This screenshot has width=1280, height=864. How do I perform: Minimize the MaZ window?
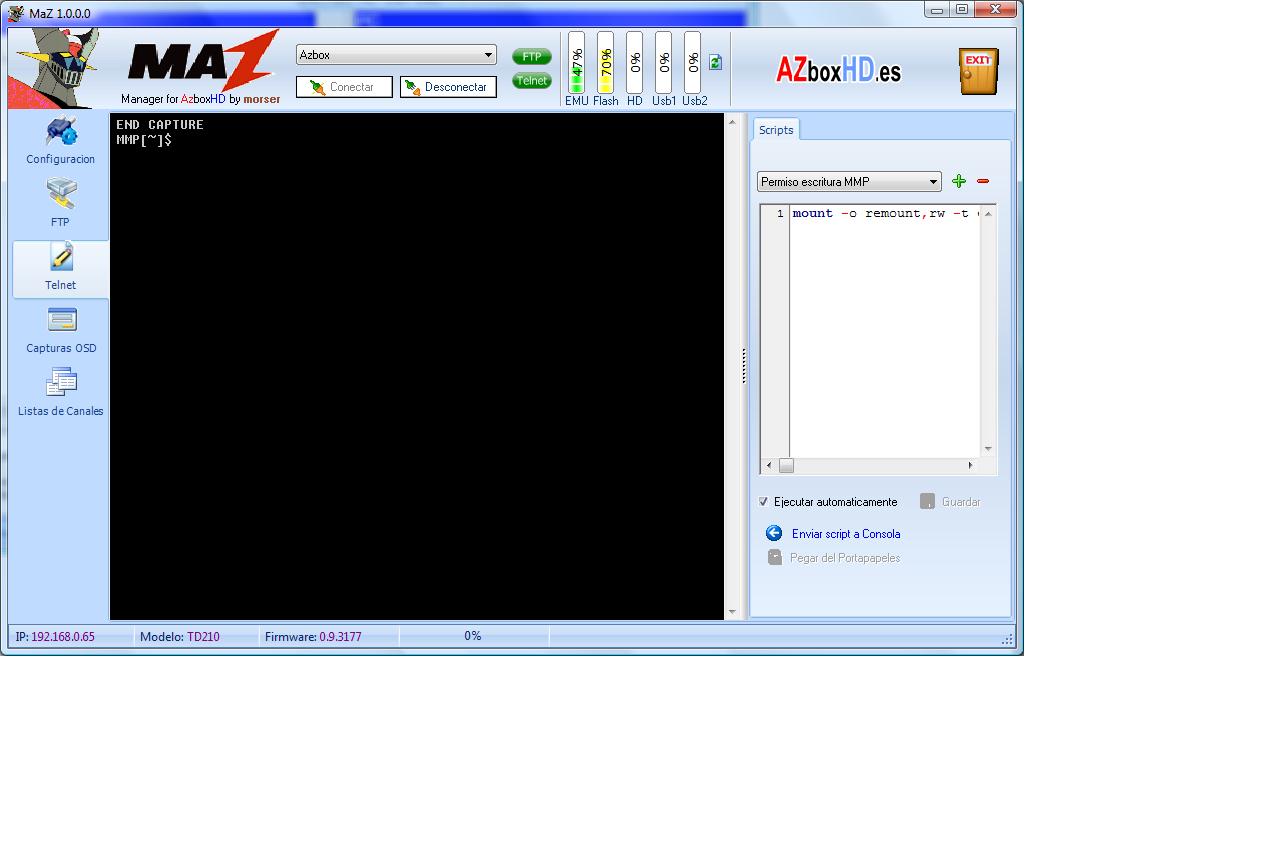[937, 9]
